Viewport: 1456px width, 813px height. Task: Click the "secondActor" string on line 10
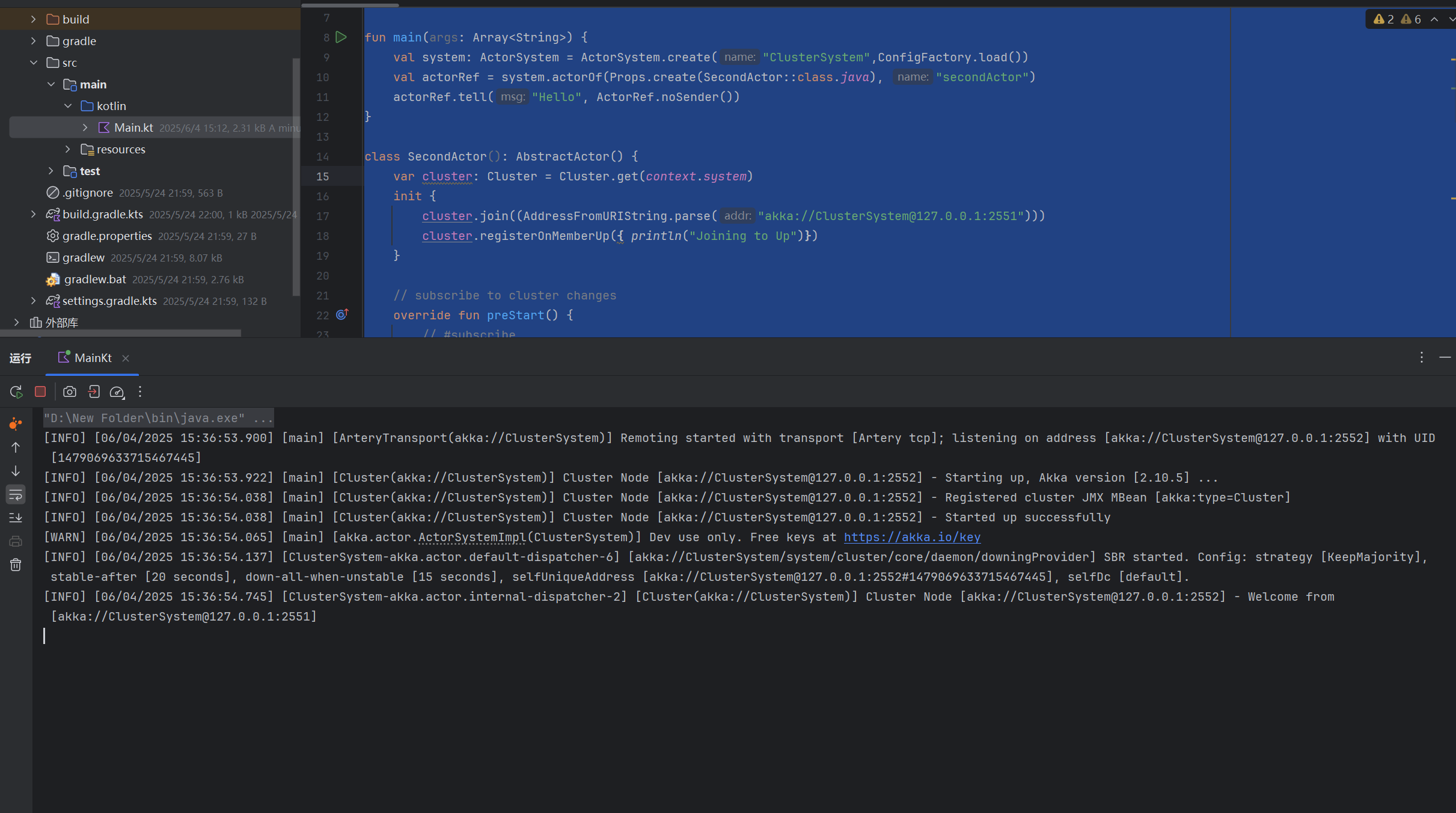(982, 77)
